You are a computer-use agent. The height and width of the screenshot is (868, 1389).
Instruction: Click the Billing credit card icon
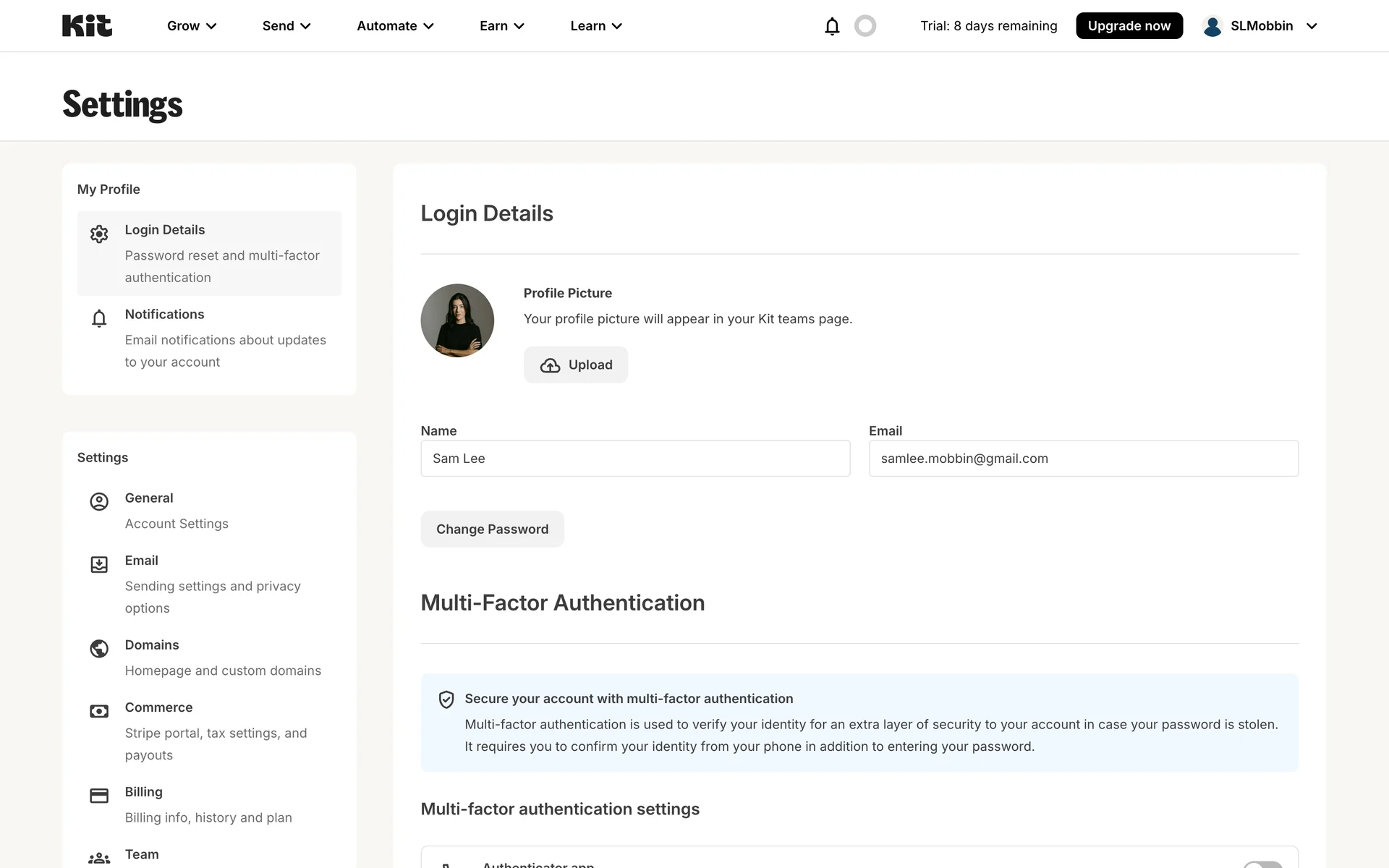tap(99, 796)
